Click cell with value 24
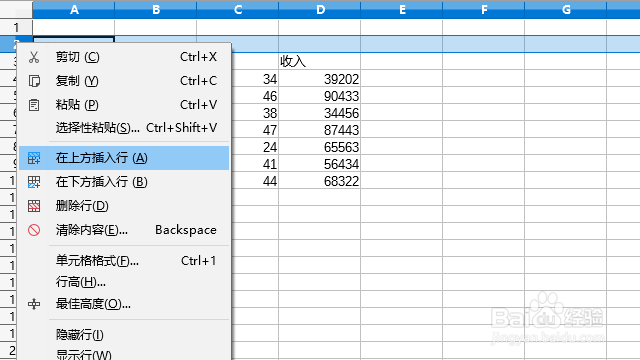The image size is (640, 360). [255, 147]
